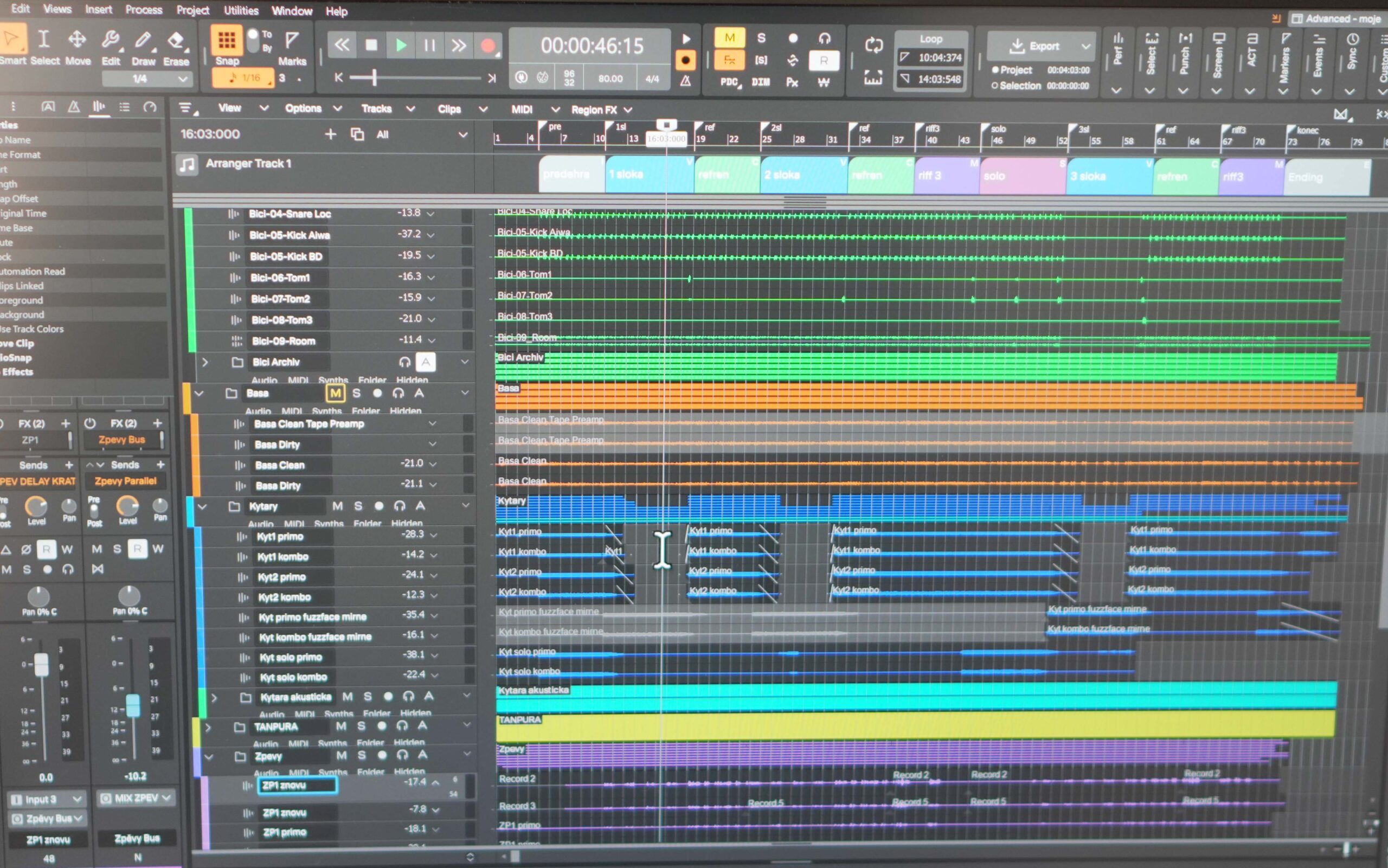Select the '1 sloka' arranger section
This screenshot has width=1388, height=868.
pos(649,175)
